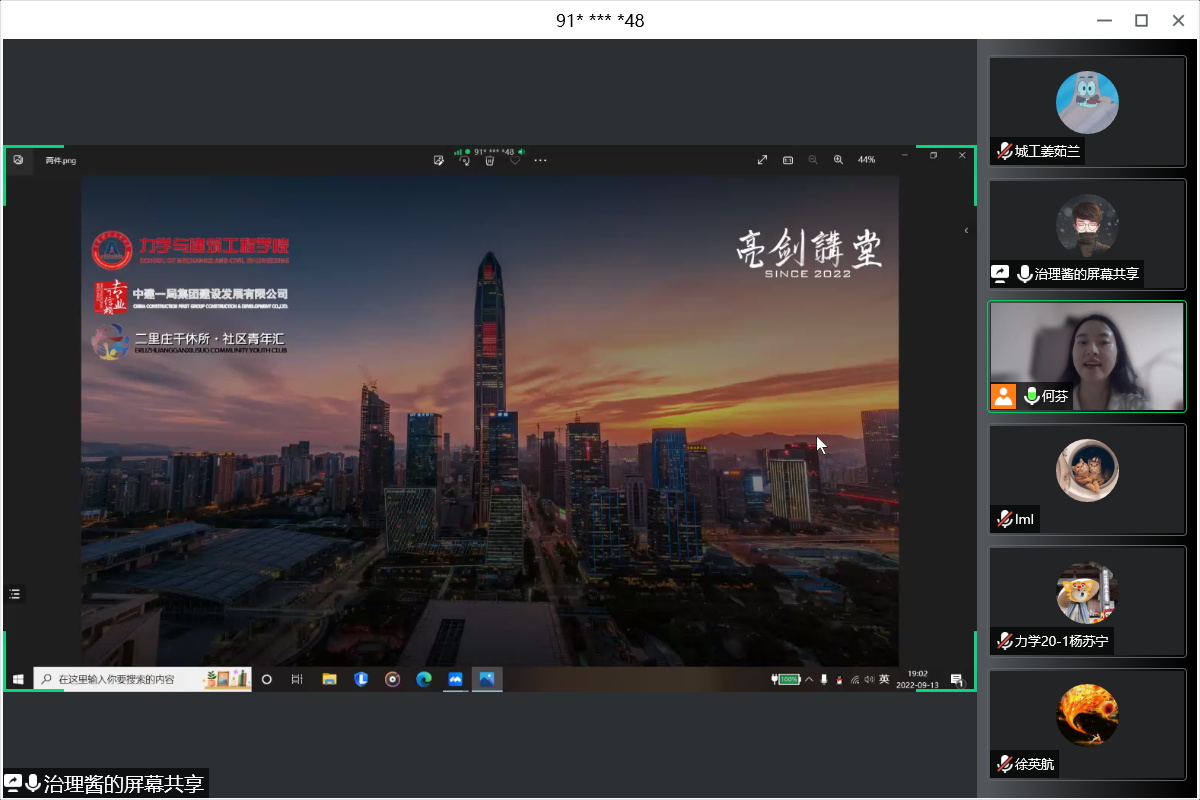Select the 何芬 video thumbnail
1200x800 pixels.
click(x=1087, y=355)
